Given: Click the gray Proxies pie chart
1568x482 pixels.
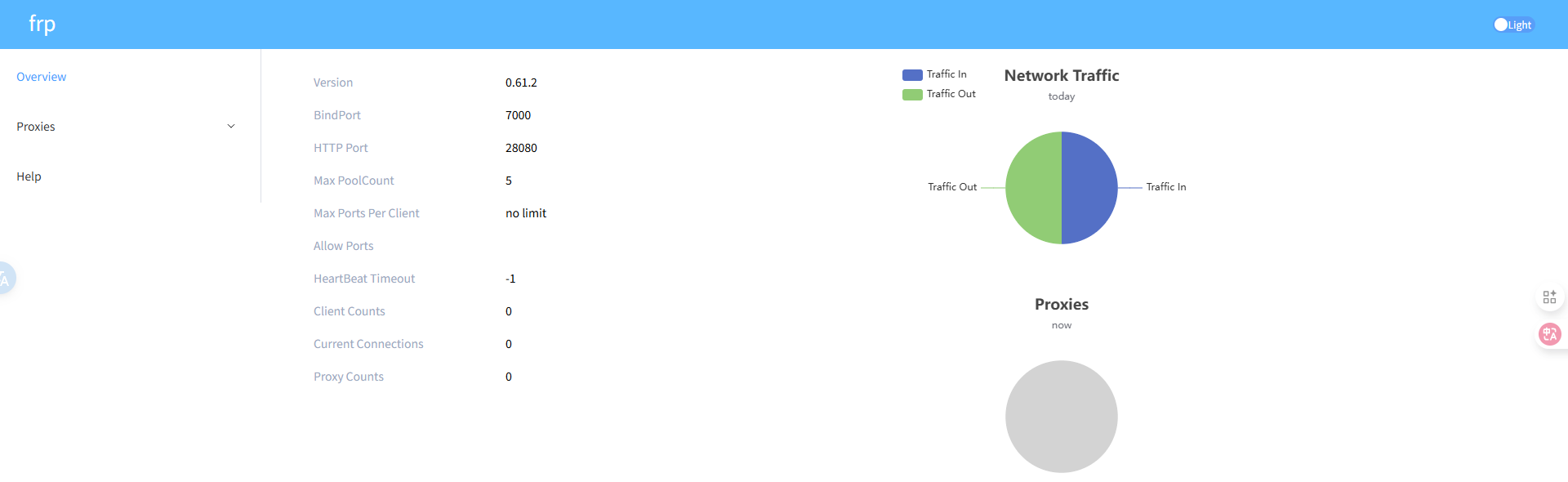Looking at the screenshot, I should click(1061, 417).
